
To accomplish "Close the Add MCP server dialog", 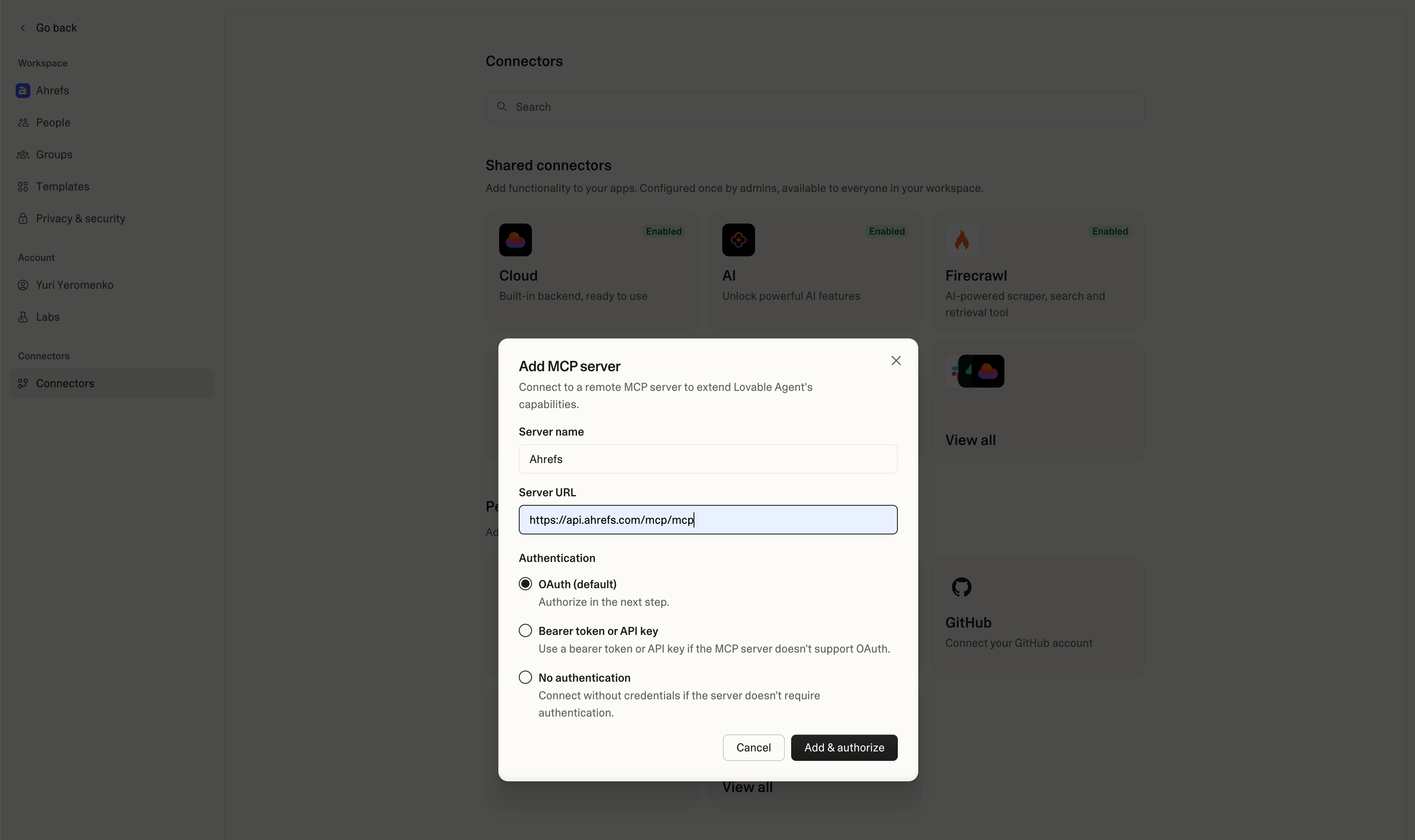I will point(895,361).
